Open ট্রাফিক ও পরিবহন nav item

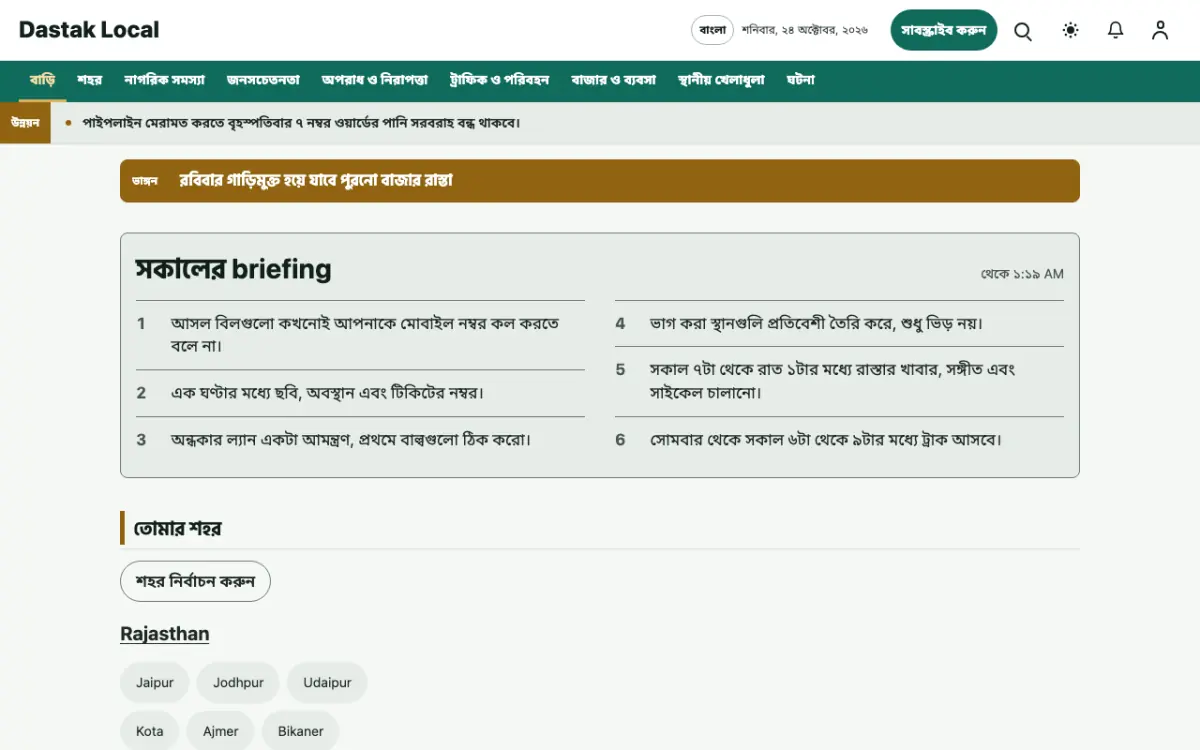coord(500,80)
